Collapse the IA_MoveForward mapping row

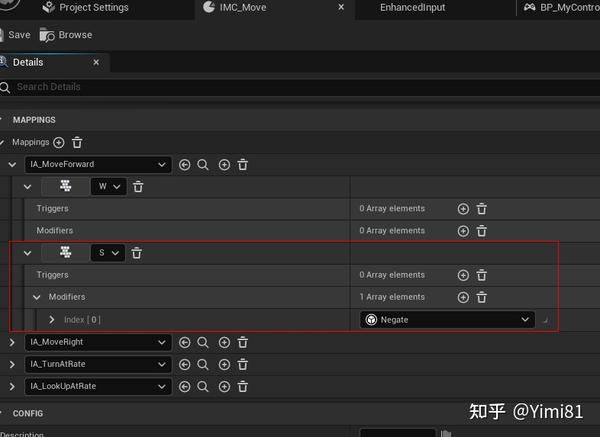coord(12,165)
